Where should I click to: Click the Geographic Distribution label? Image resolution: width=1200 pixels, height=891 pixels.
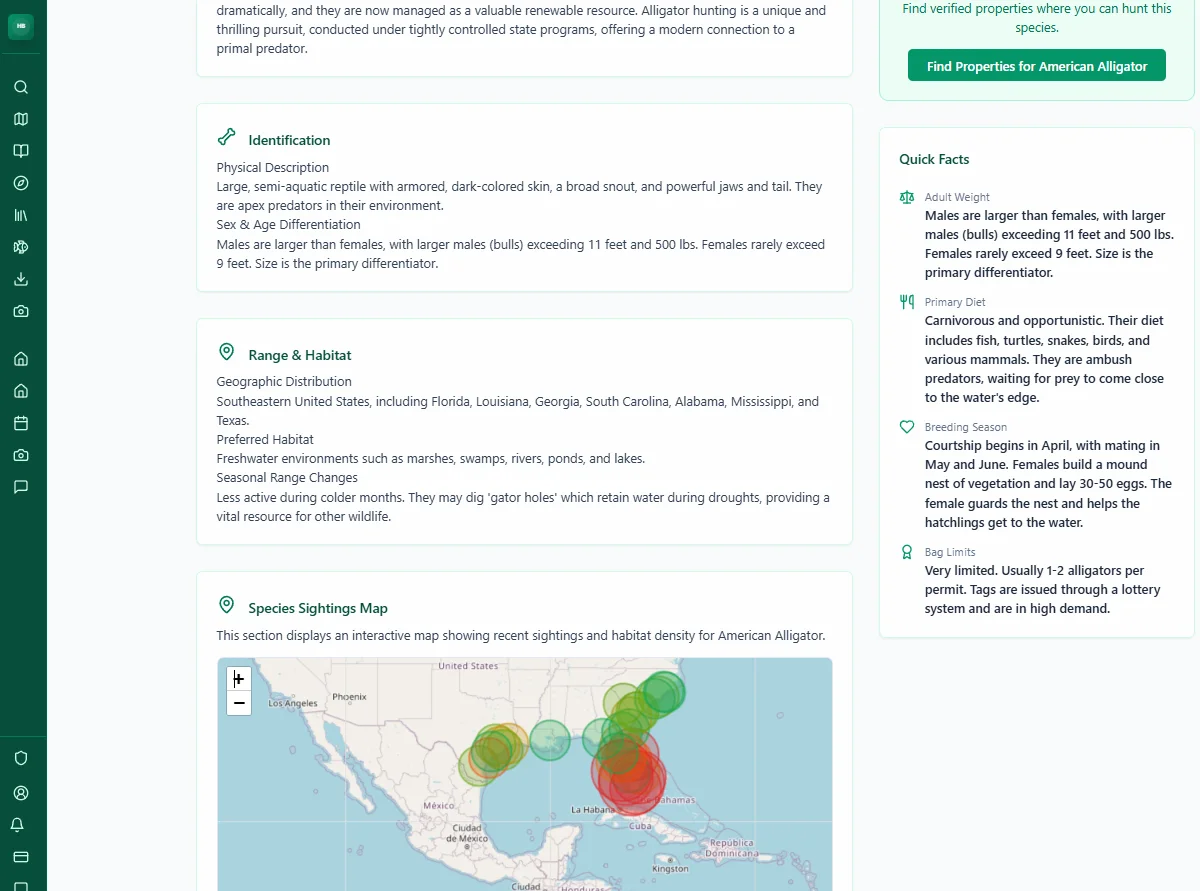(x=284, y=381)
